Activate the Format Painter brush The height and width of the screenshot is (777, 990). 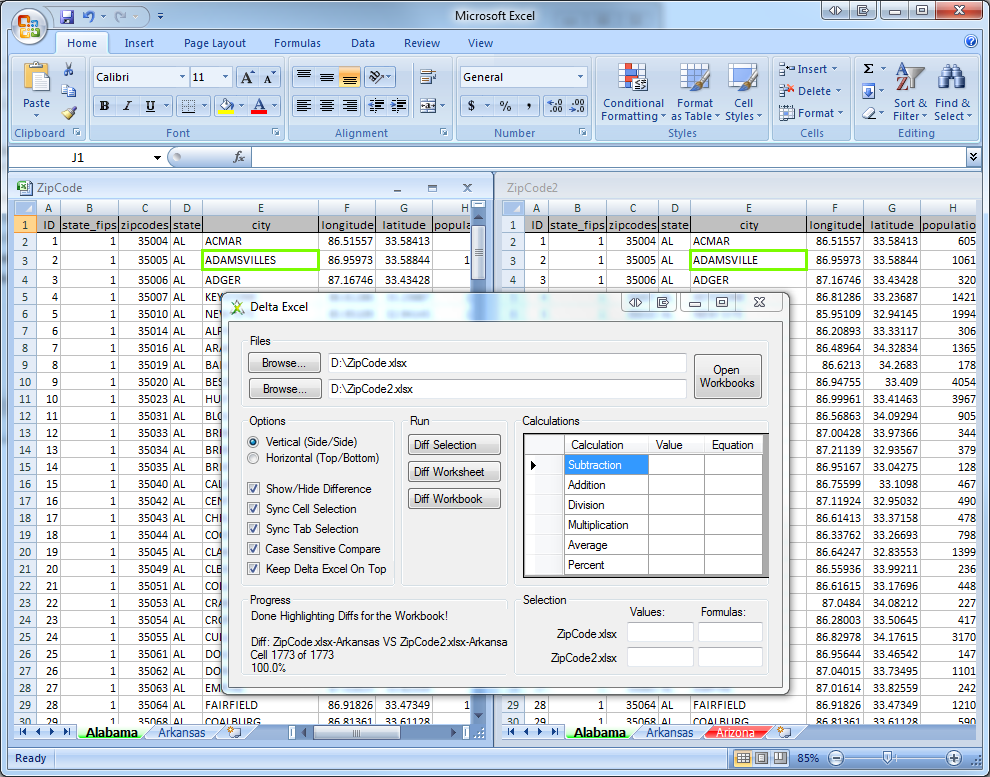pos(69,113)
